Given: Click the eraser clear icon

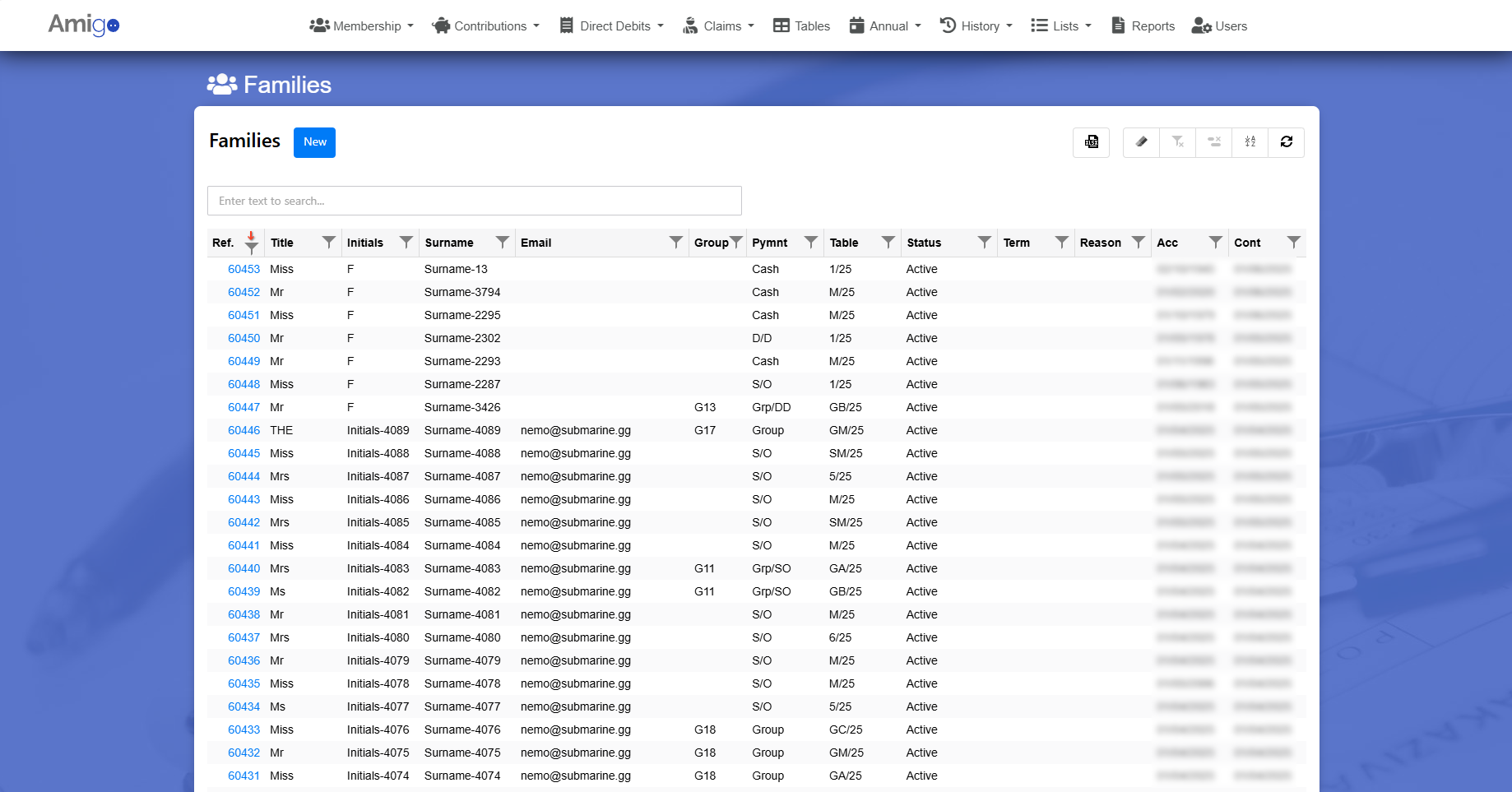Looking at the screenshot, I should [x=1141, y=142].
